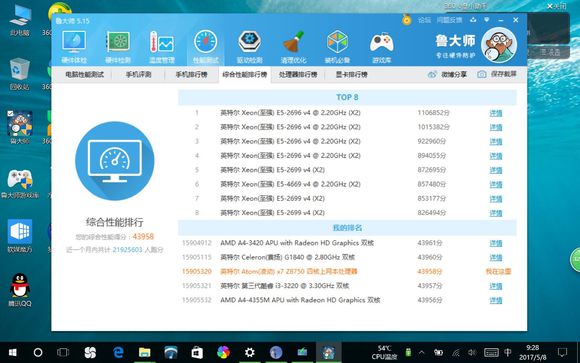The height and width of the screenshot is (363, 580).
Task: Open 详情 for rank 2 score 1015382分
Action: point(496,128)
